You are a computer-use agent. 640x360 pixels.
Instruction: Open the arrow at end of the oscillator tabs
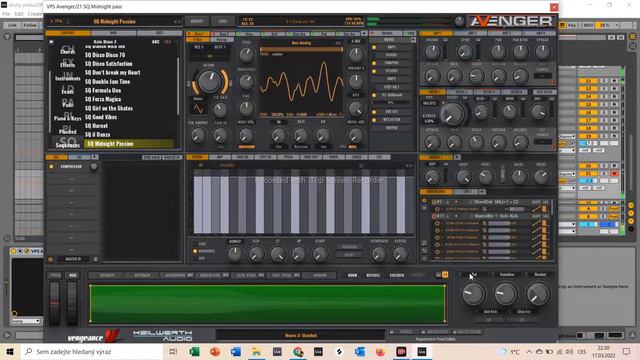pos(364,33)
